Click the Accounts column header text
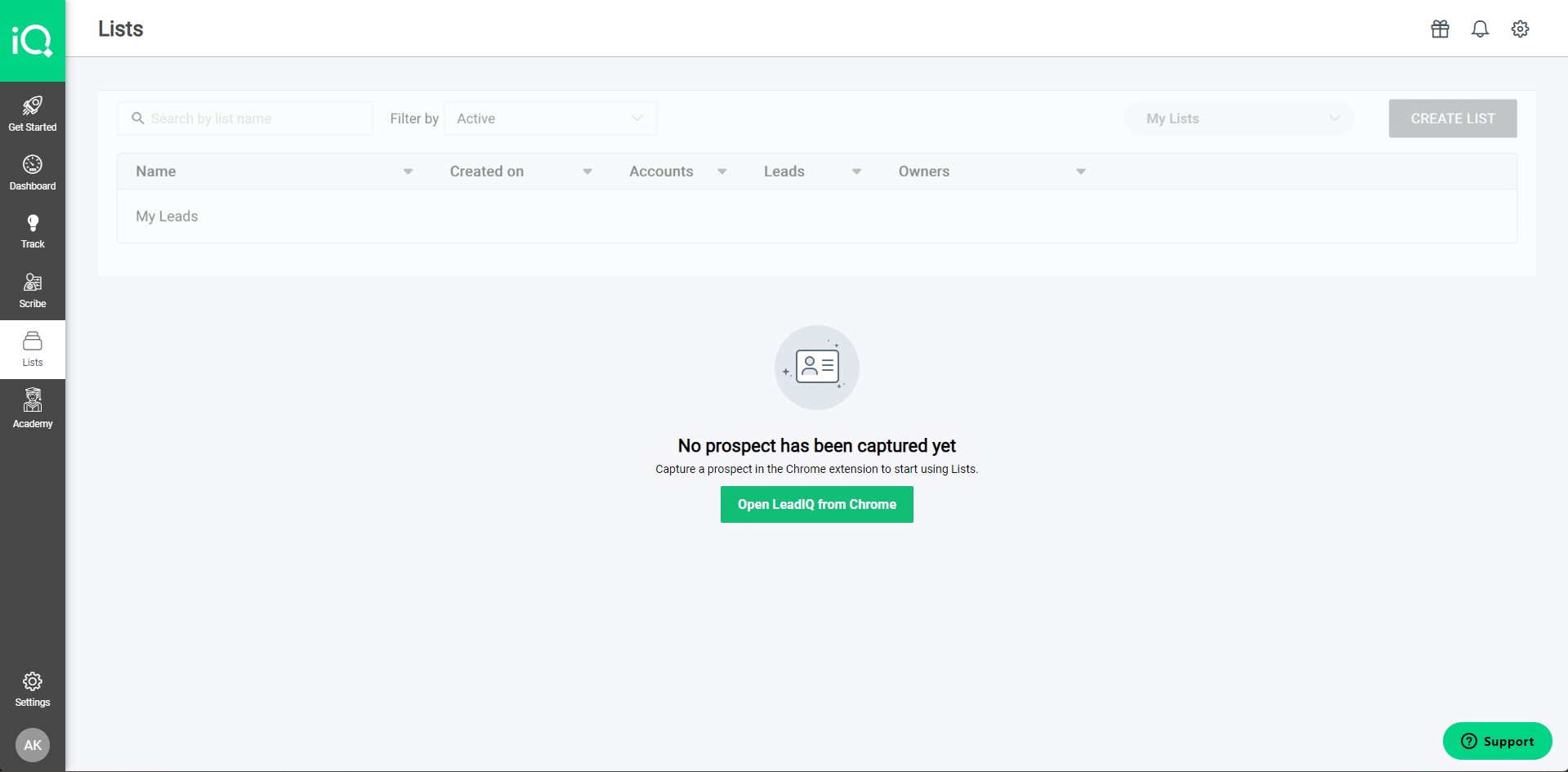 (661, 172)
